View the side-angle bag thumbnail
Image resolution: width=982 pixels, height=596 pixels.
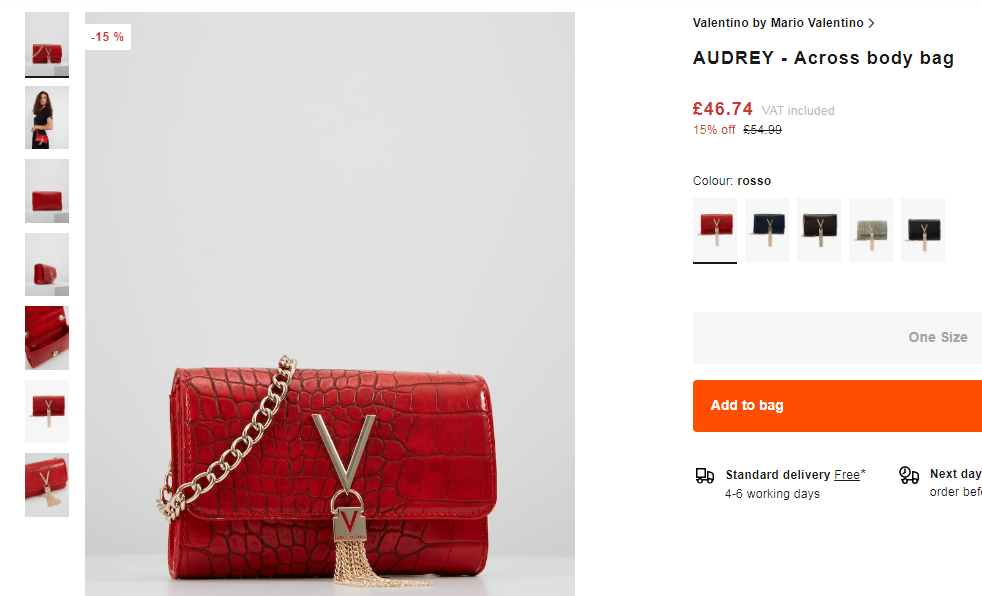[x=47, y=264]
